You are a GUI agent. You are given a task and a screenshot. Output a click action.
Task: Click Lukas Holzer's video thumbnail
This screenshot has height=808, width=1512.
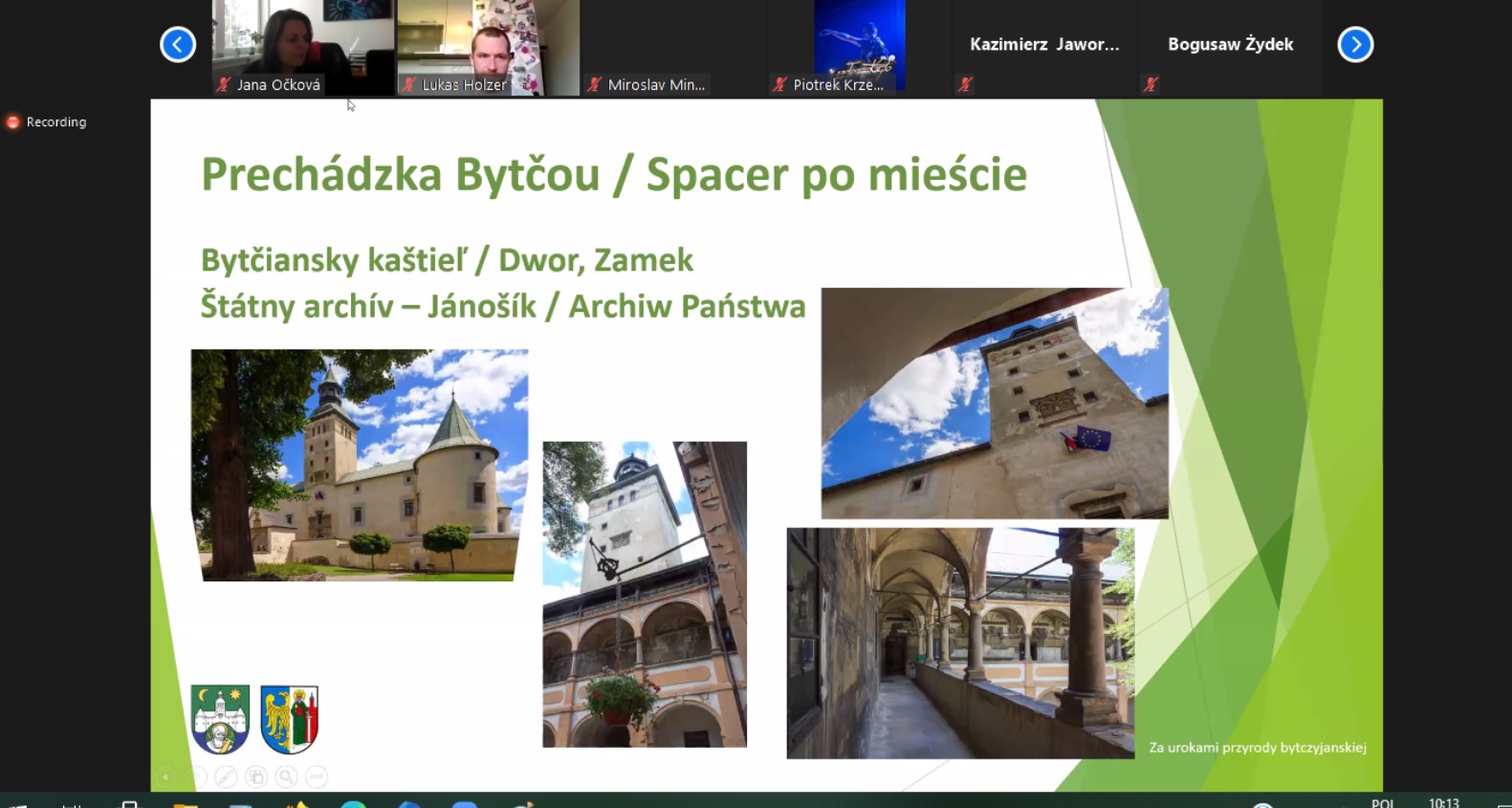(488, 43)
